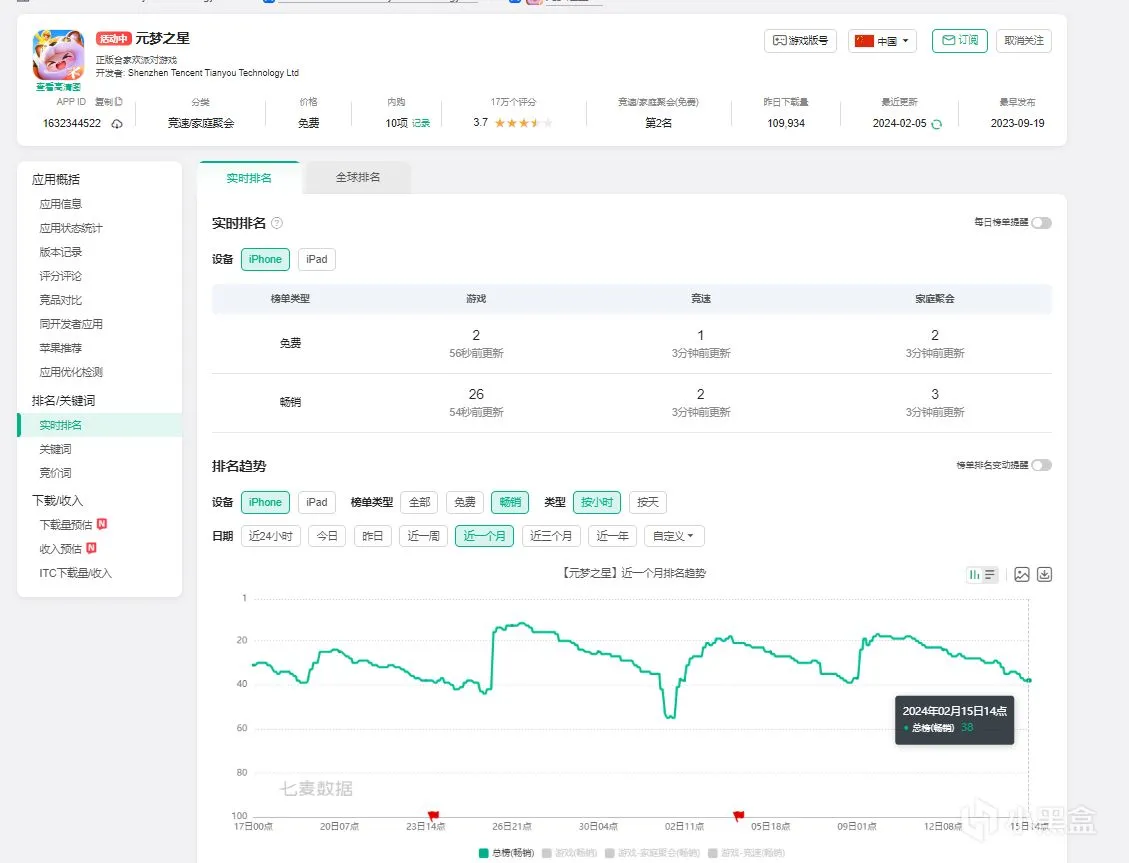
Task: Select 畅销 chart type filter
Action: [510, 502]
